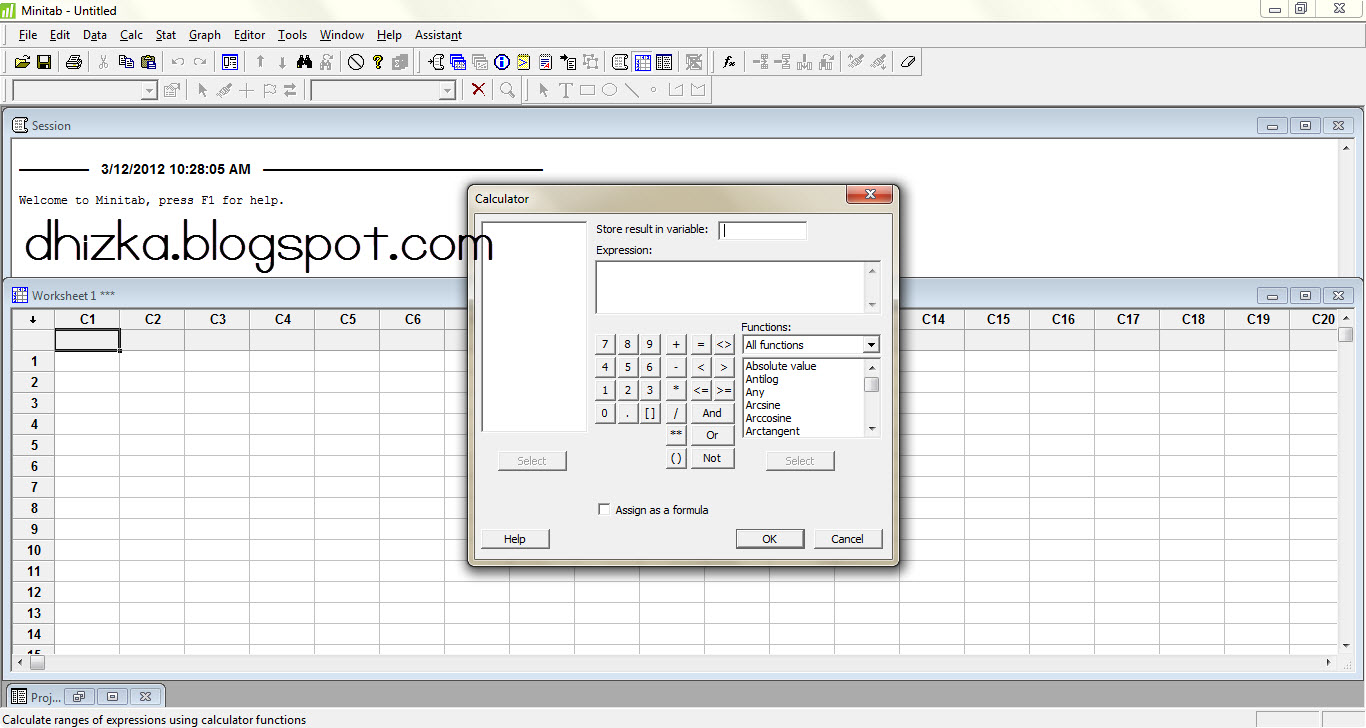Open the 'All functions' dropdown

[x=871, y=345]
